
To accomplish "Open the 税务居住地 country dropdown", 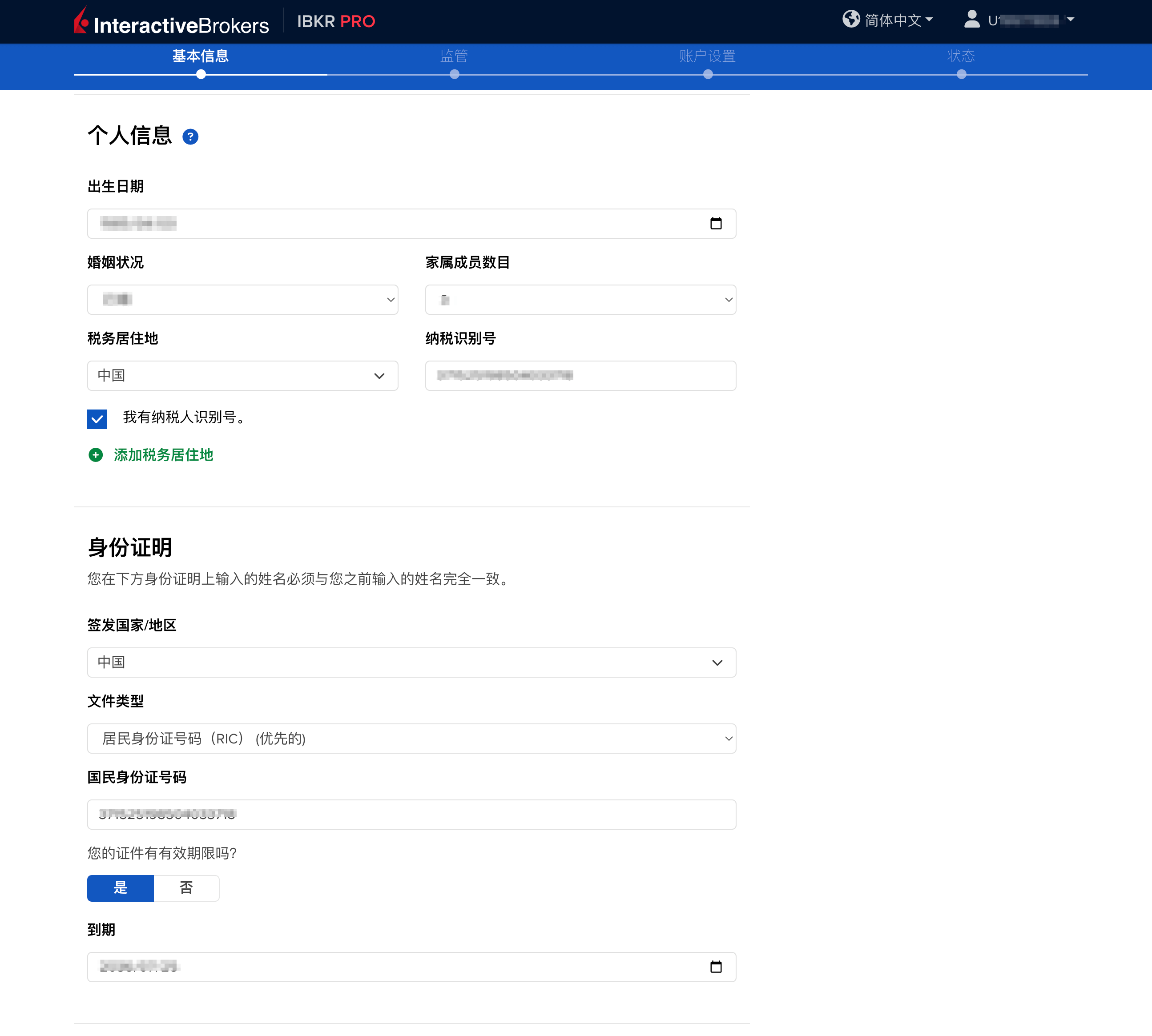I will pos(242,376).
